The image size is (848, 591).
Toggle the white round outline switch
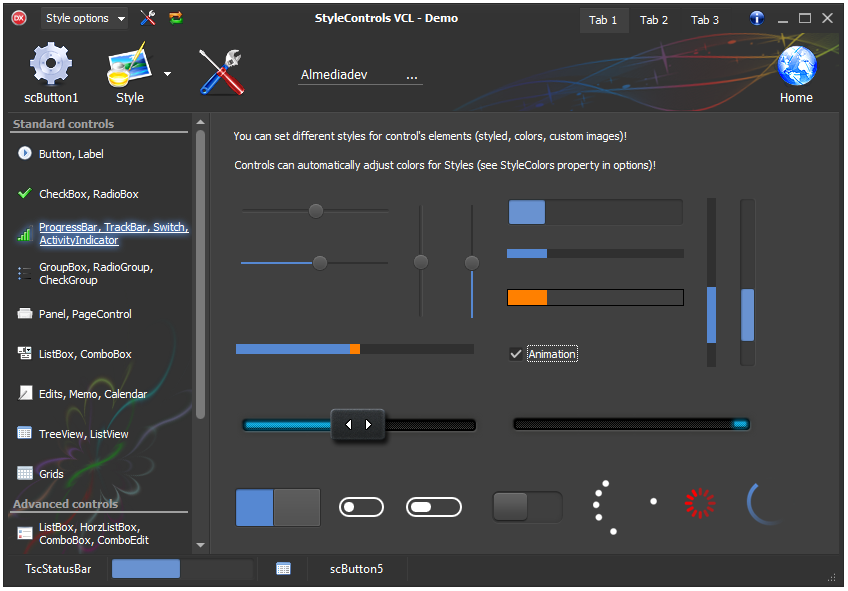pyautogui.click(x=361, y=507)
